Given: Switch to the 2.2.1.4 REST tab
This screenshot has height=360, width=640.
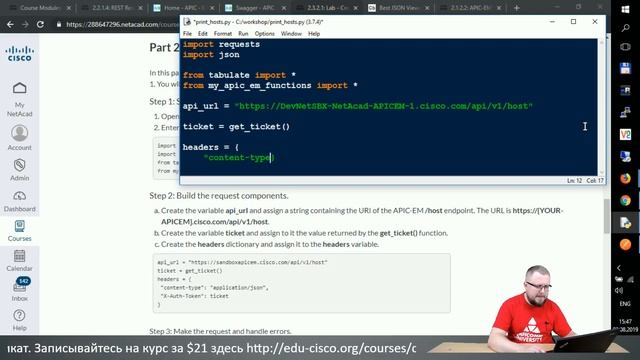Looking at the screenshot, I should coord(112,8).
